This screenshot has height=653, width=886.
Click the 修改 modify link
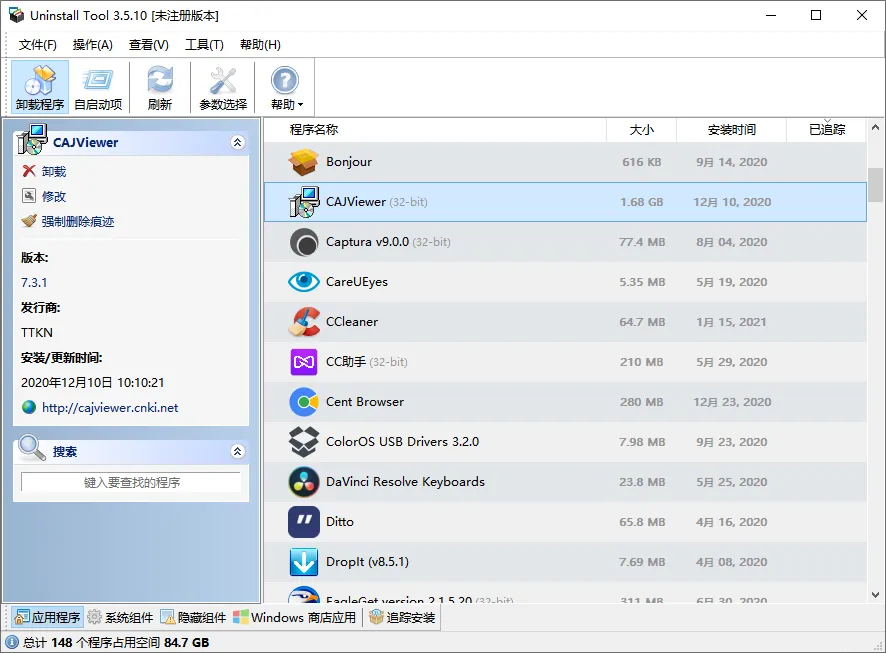54,196
